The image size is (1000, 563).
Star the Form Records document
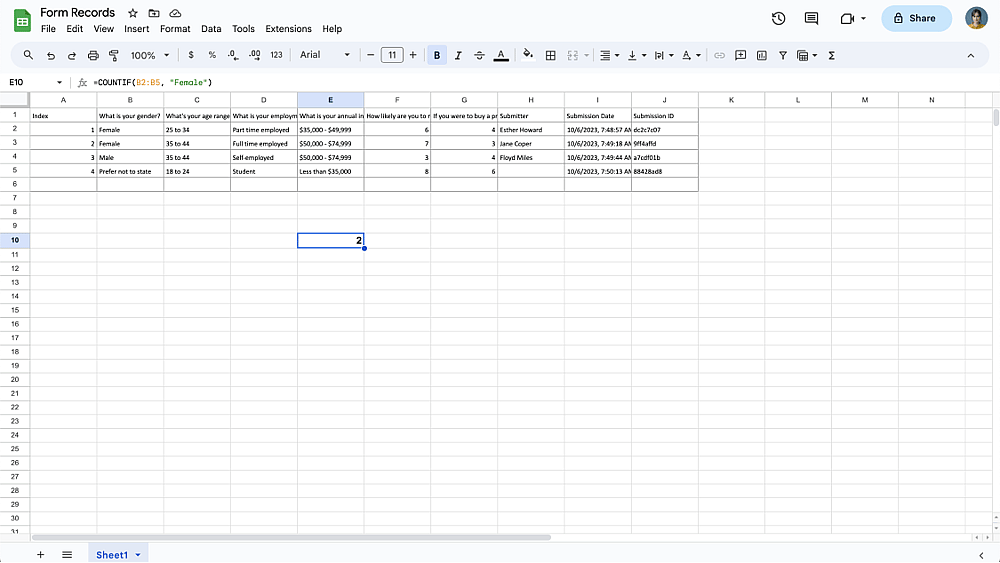[x=133, y=13]
